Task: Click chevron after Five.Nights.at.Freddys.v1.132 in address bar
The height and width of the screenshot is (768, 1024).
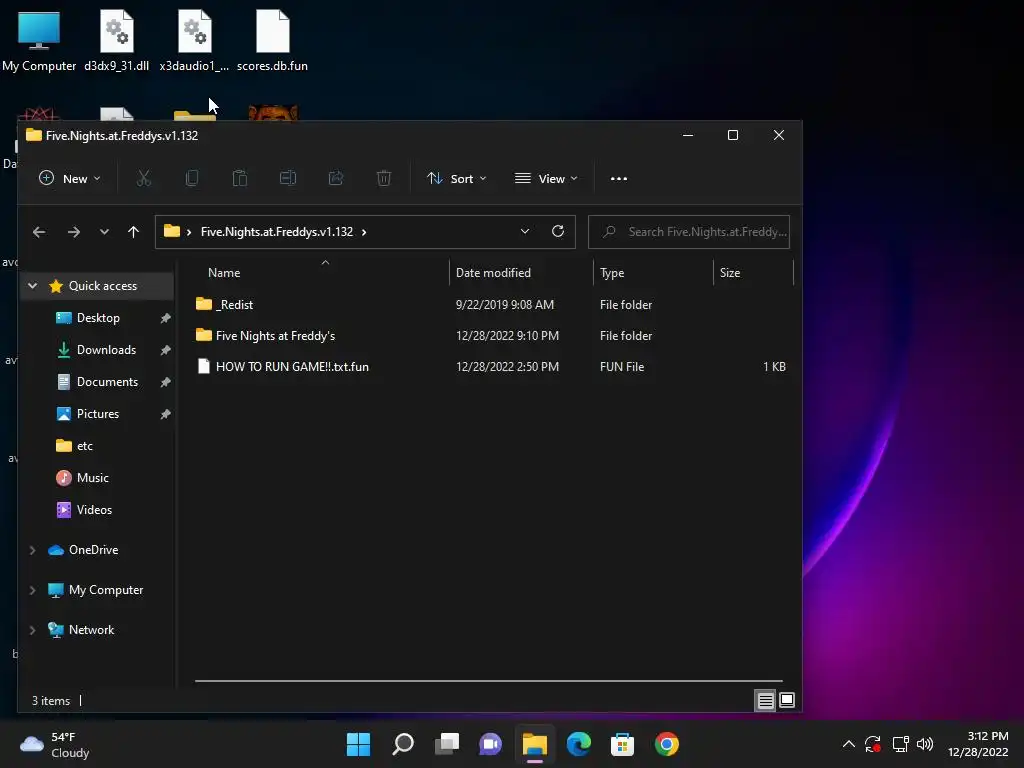Action: [364, 232]
